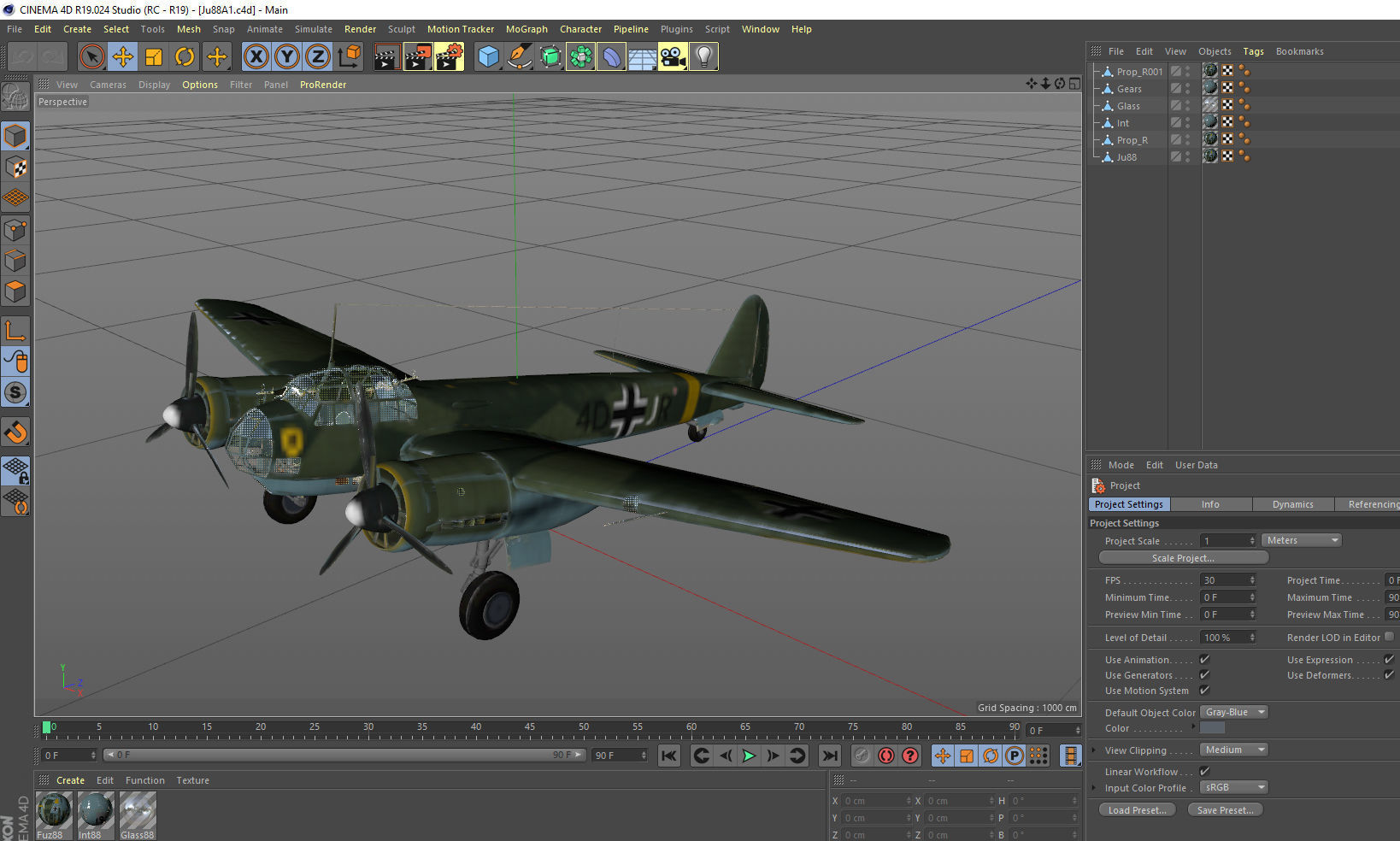Add a Cube primitive object
Image resolution: width=1400 pixels, height=841 pixels.
click(488, 57)
